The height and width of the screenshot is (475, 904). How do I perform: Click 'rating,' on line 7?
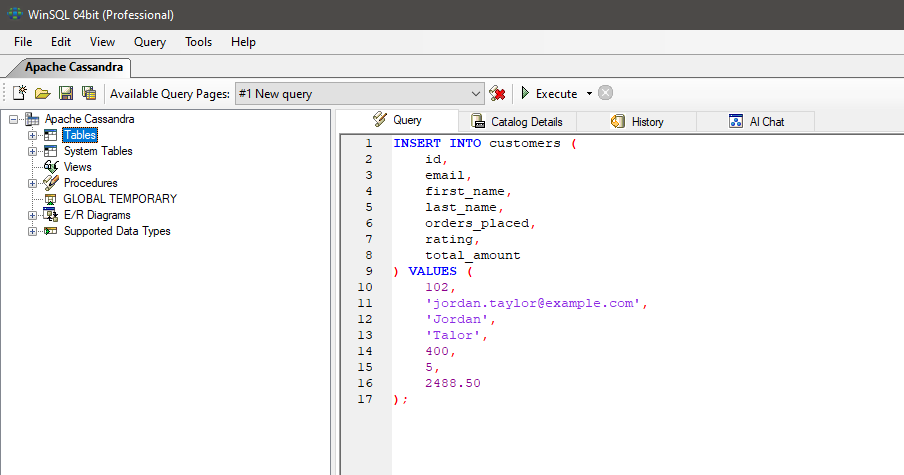[x=452, y=239]
